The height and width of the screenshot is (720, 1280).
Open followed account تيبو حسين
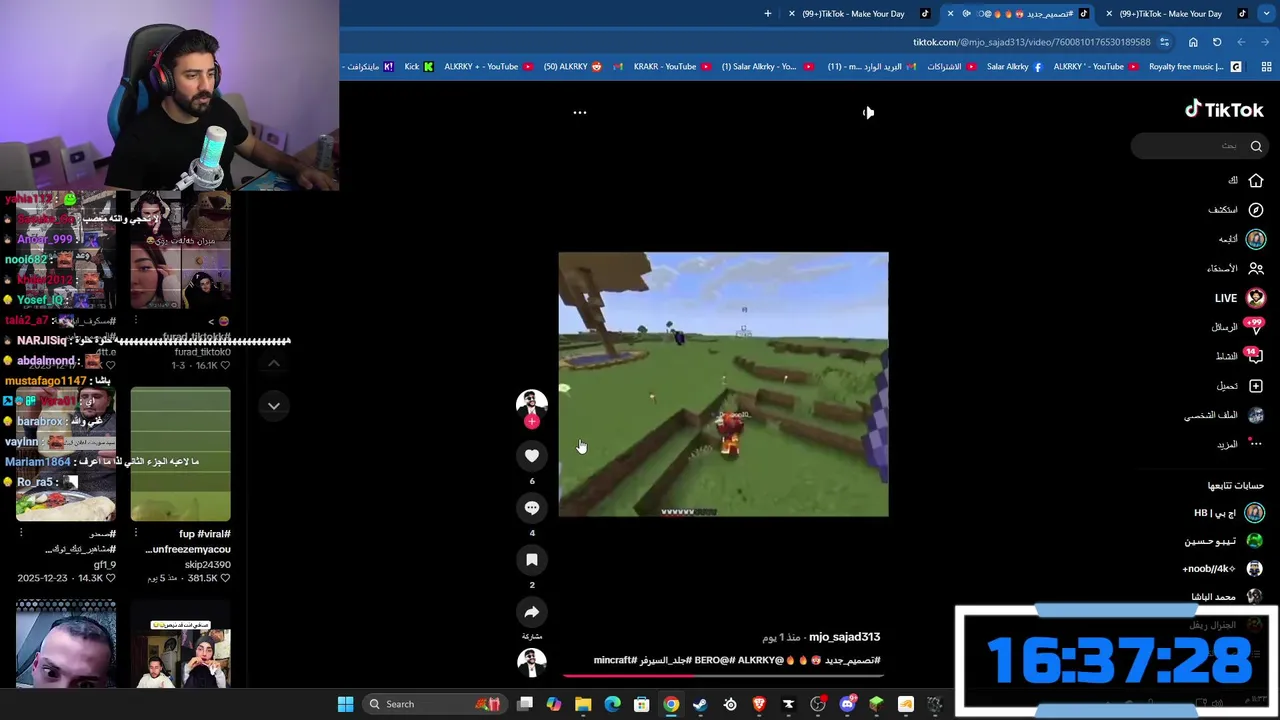click(1225, 541)
